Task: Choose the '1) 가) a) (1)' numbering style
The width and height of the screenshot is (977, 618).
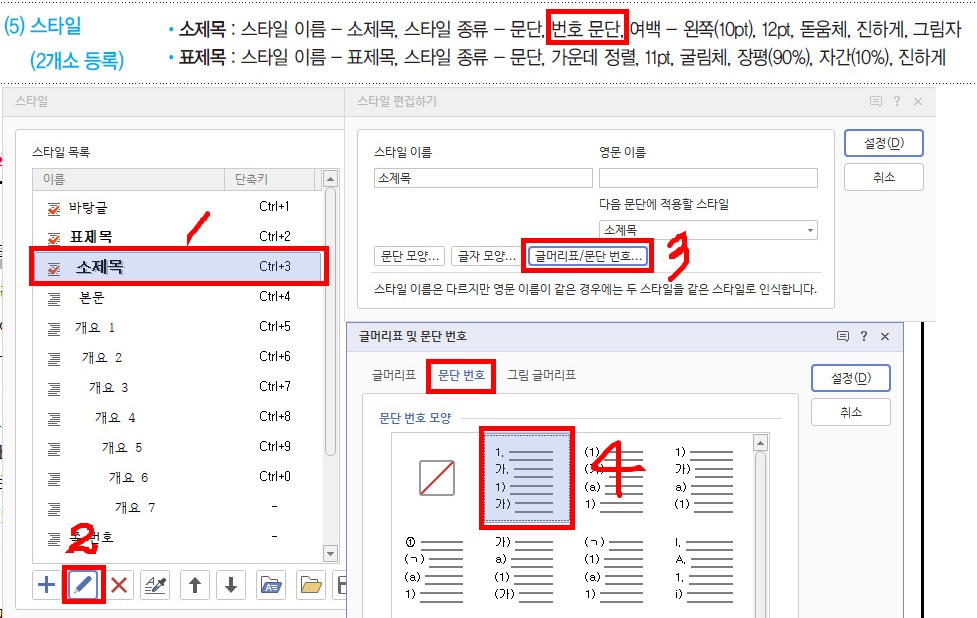Action: click(705, 478)
